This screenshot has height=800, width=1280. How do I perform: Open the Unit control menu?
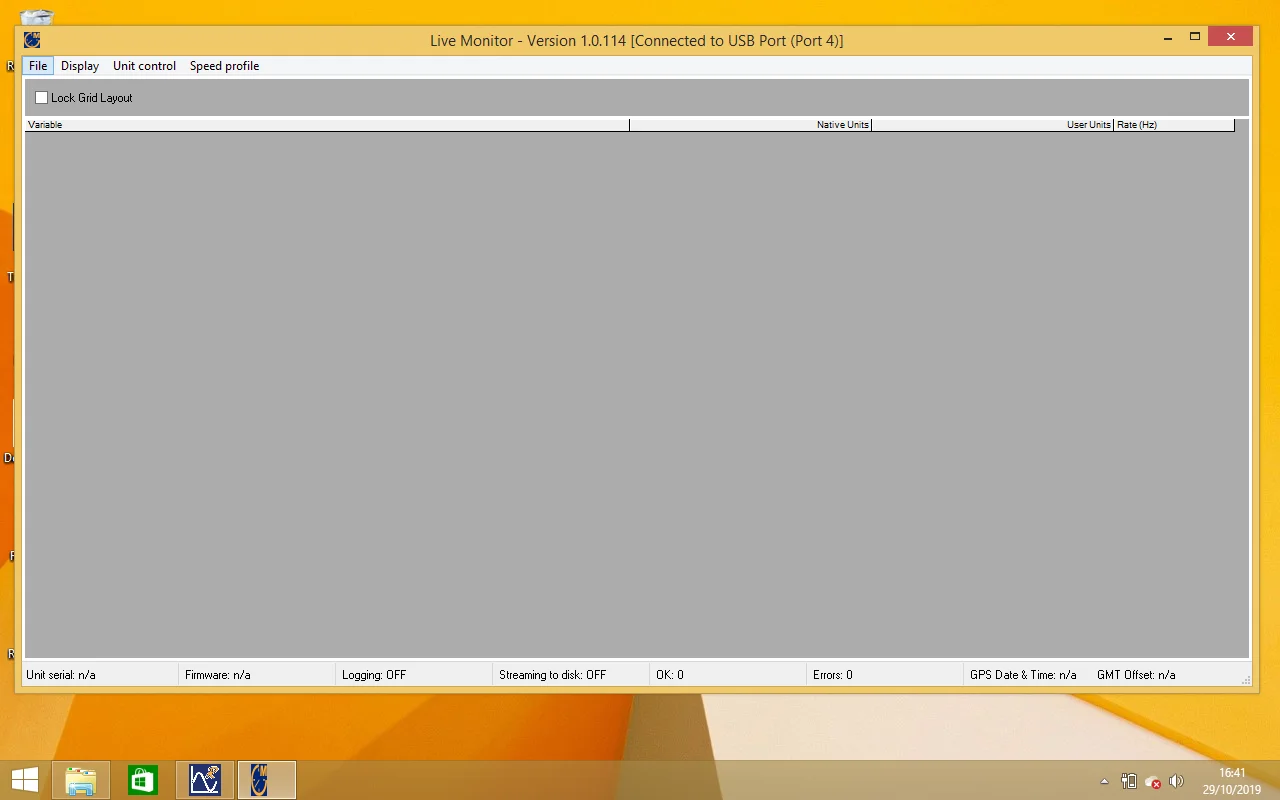click(x=144, y=66)
